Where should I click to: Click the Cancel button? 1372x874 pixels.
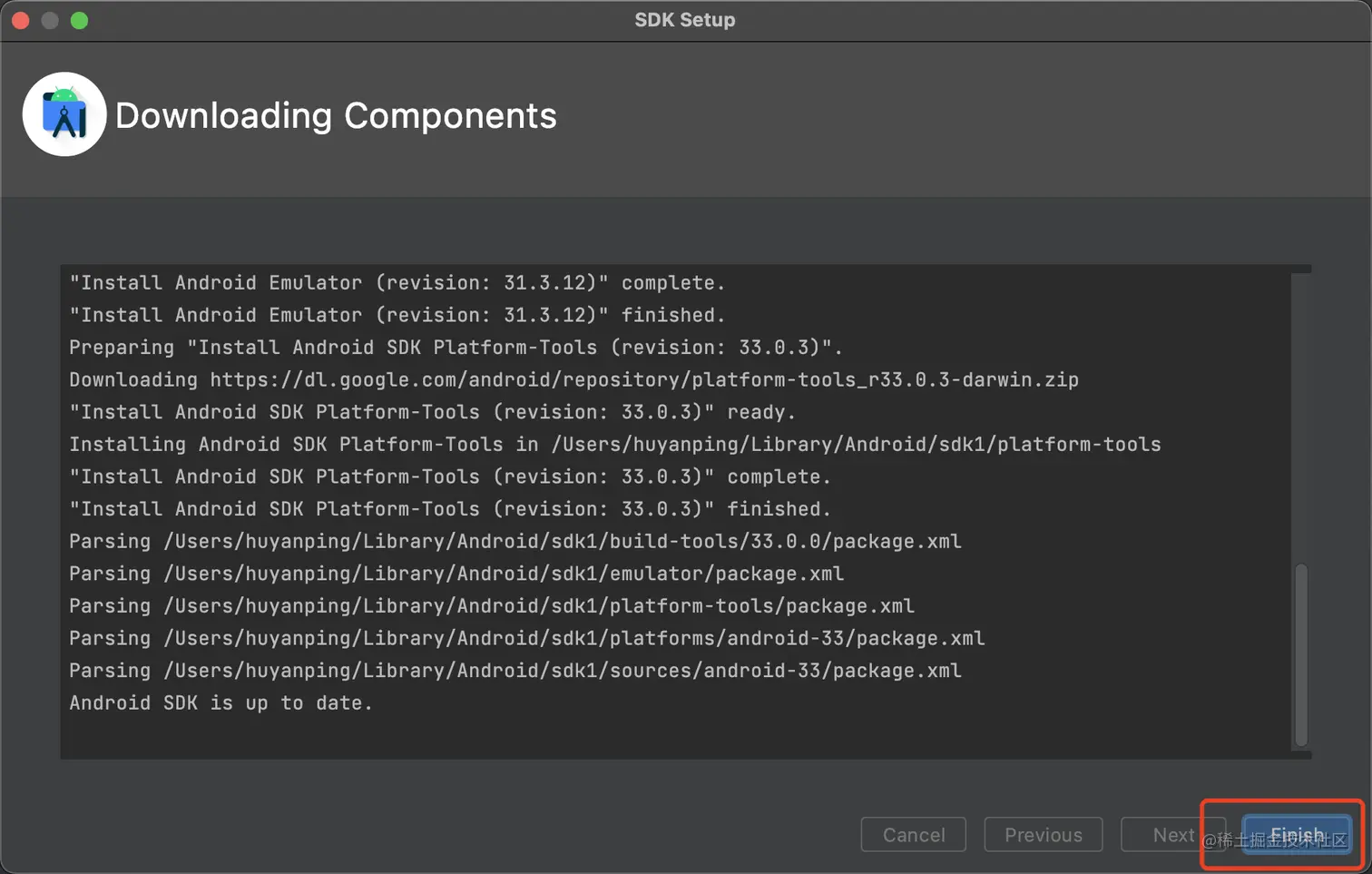pyautogui.click(x=913, y=835)
